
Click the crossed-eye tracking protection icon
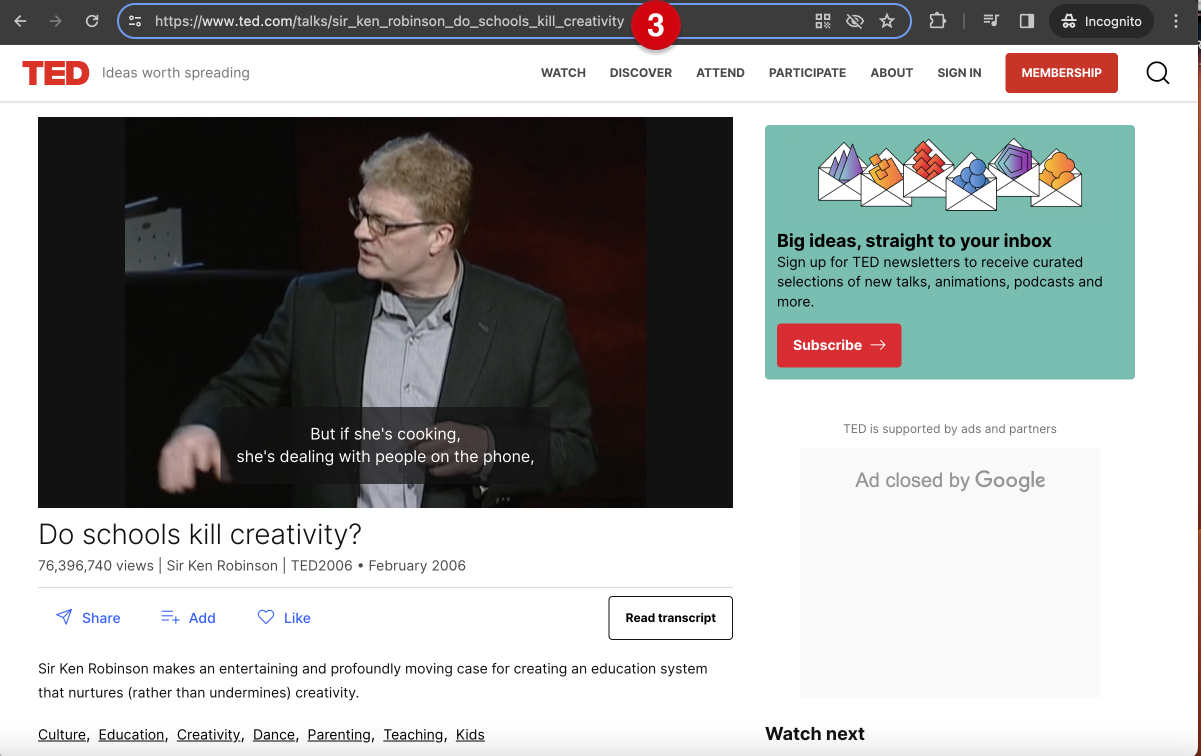point(855,21)
